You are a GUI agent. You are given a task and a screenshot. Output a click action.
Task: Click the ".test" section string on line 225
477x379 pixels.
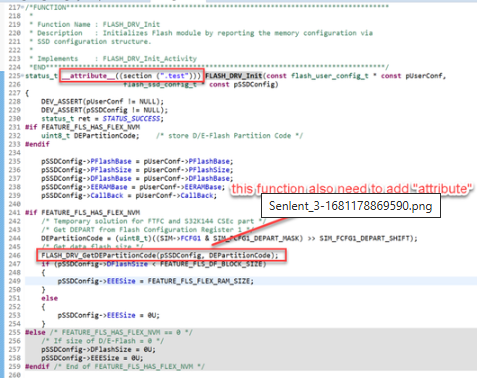coord(174,76)
